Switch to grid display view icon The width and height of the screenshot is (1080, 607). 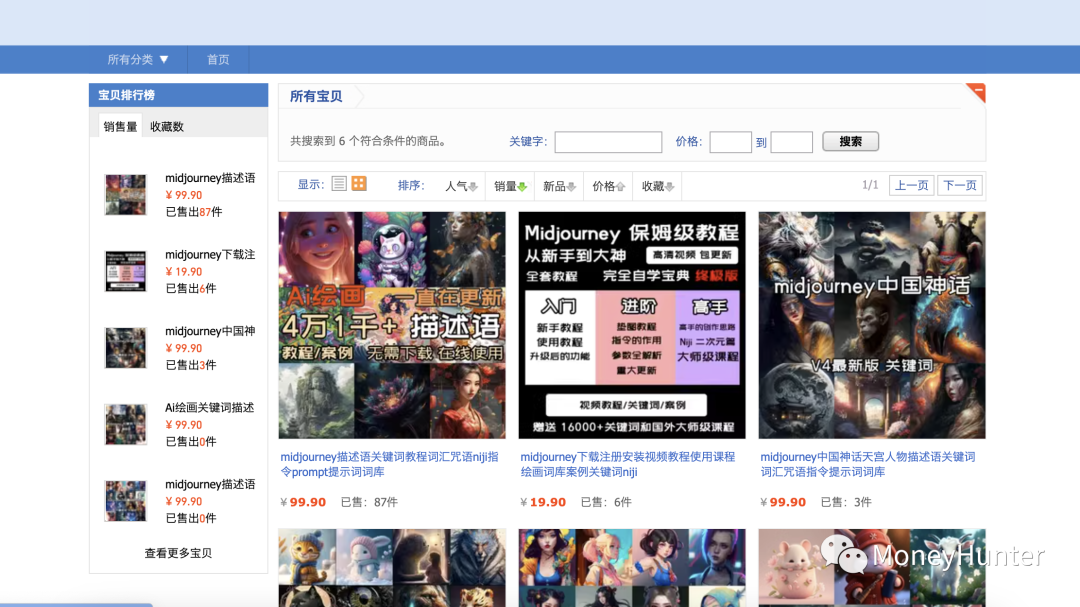coord(359,184)
